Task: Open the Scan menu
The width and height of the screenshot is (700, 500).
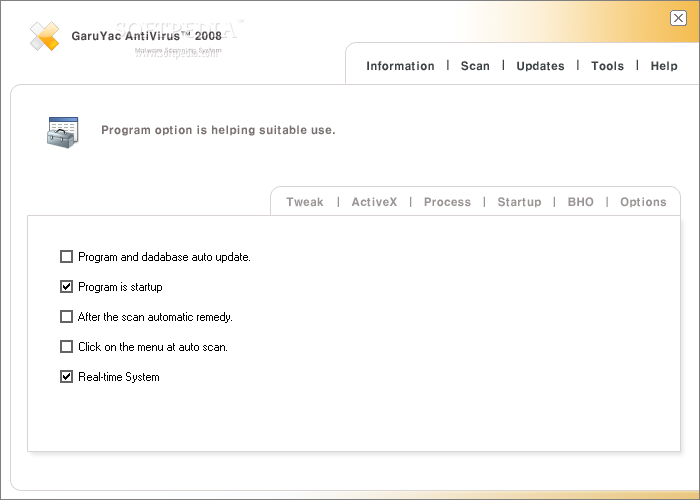Action: coord(475,66)
